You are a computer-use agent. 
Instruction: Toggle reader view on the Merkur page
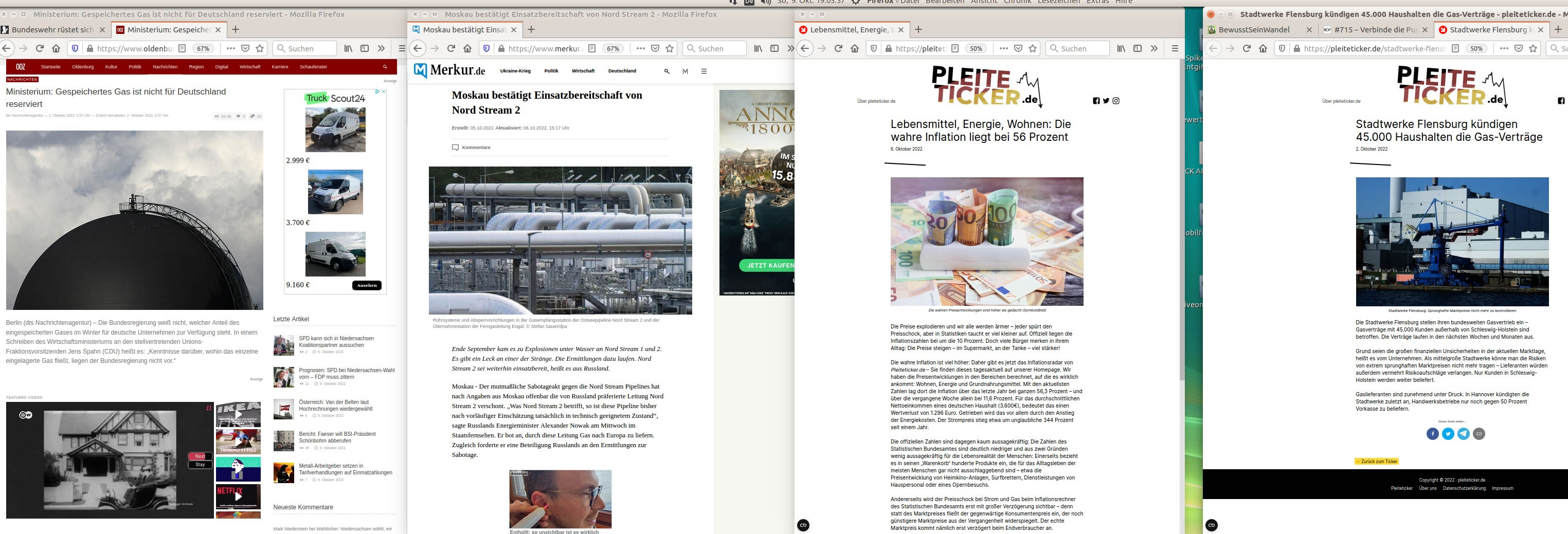(x=591, y=49)
